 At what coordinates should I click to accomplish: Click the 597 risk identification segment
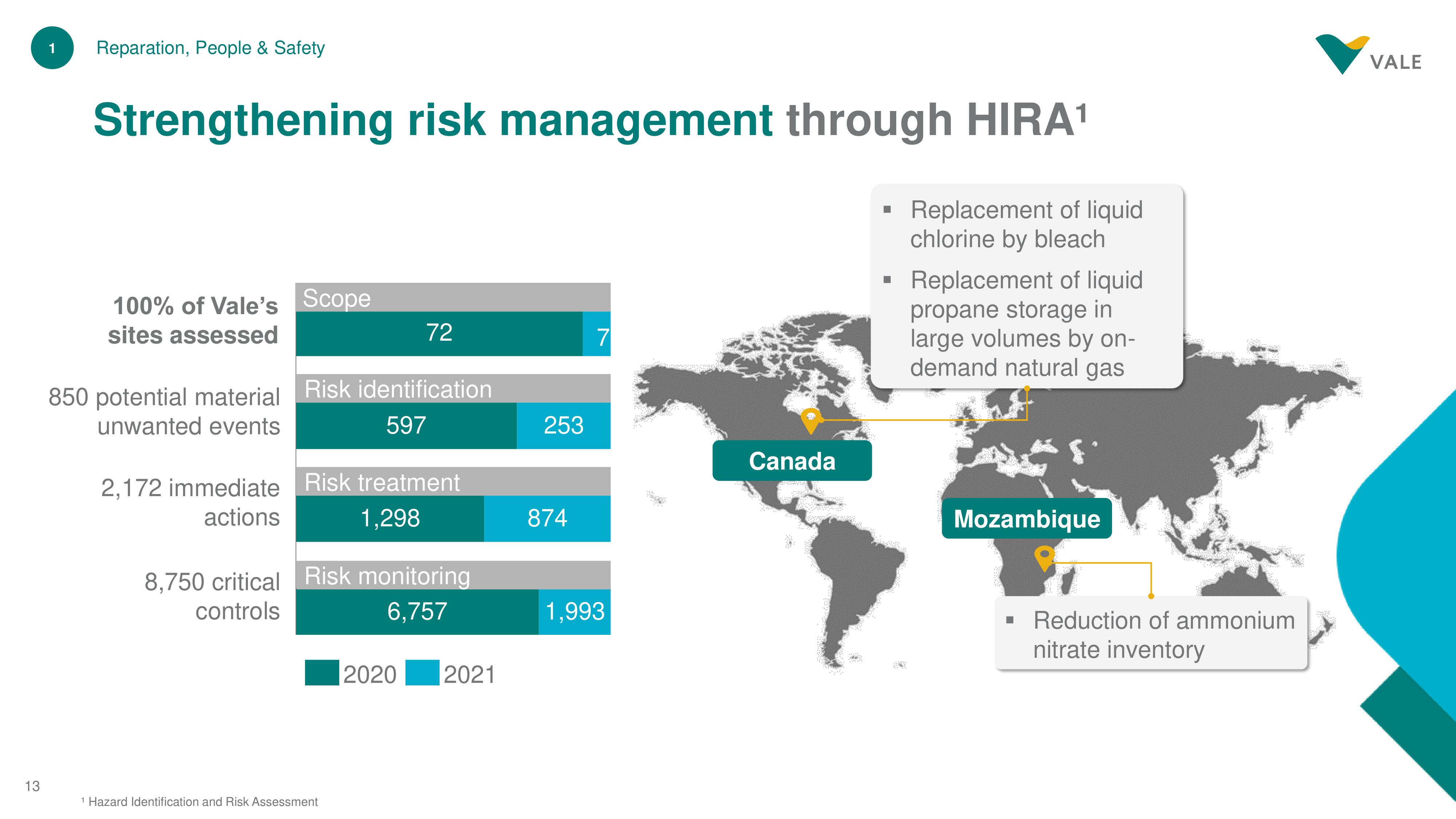click(x=406, y=426)
